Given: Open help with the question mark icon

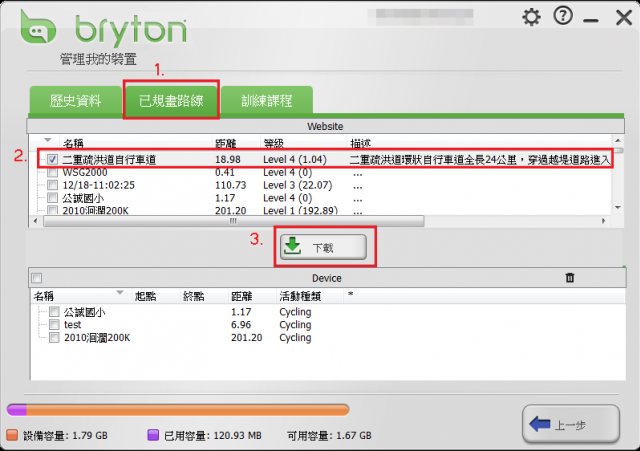Looking at the screenshot, I should 563,16.
